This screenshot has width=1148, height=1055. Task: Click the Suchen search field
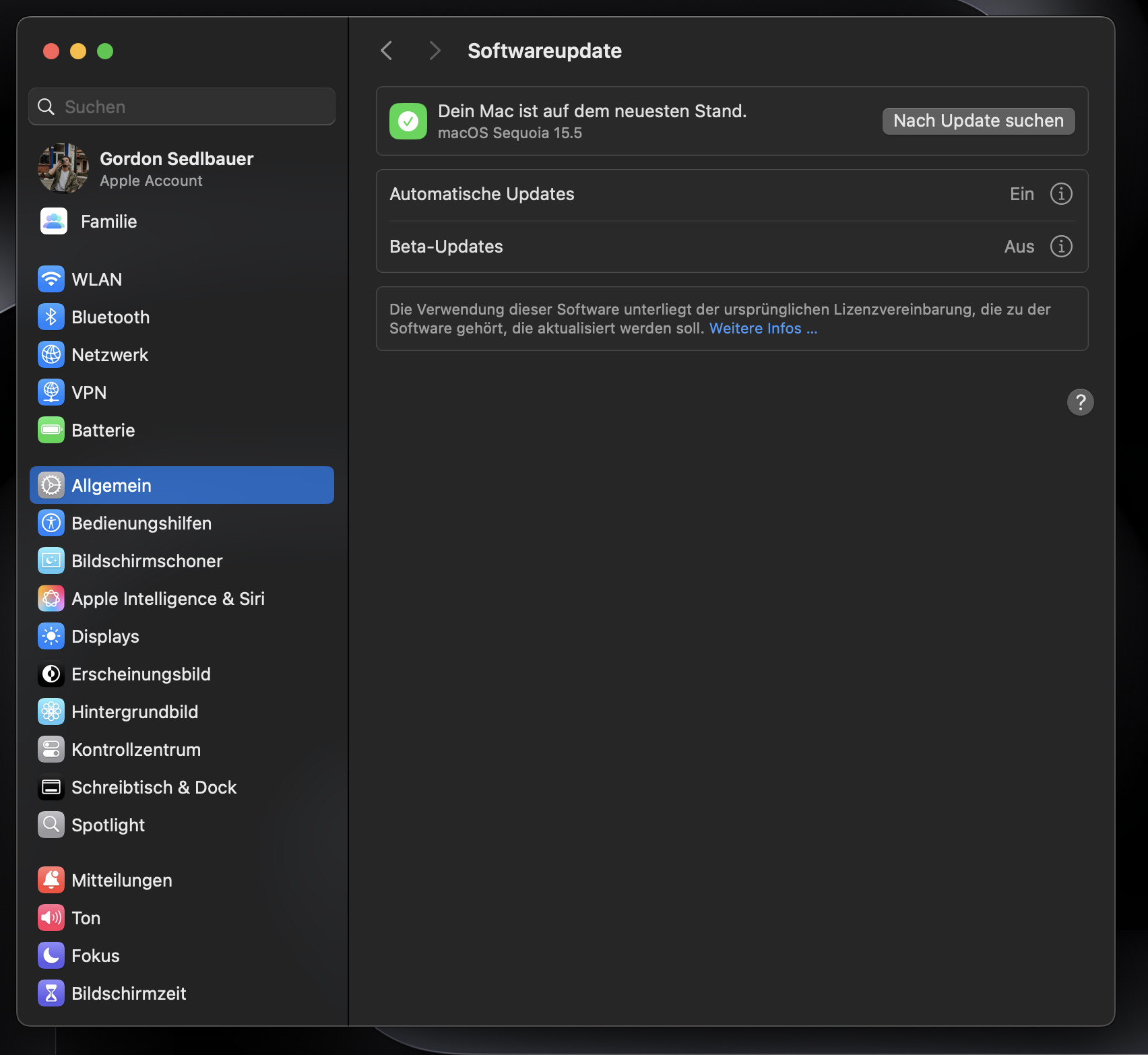point(181,106)
